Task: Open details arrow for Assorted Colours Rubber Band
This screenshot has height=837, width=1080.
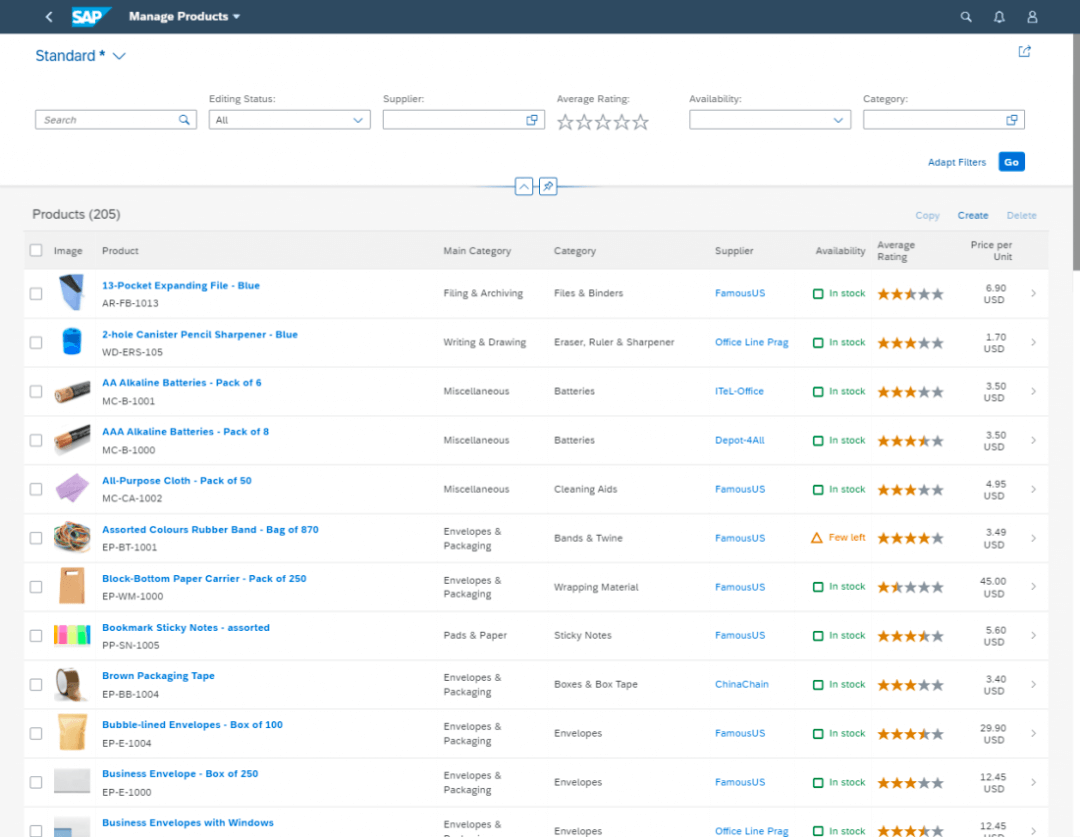Action: 1033,538
